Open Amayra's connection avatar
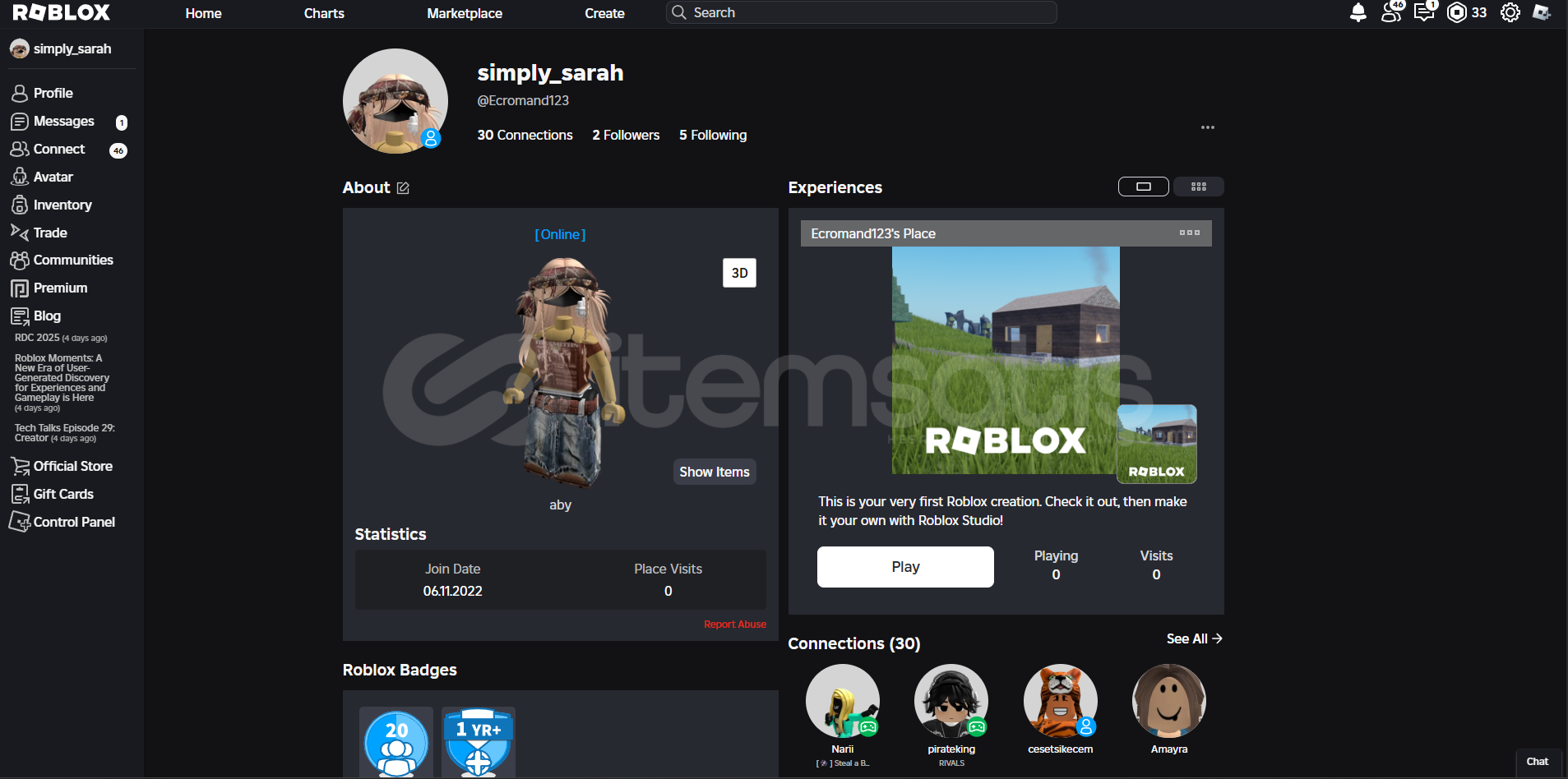Image resolution: width=1568 pixels, height=779 pixels. tap(1169, 701)
